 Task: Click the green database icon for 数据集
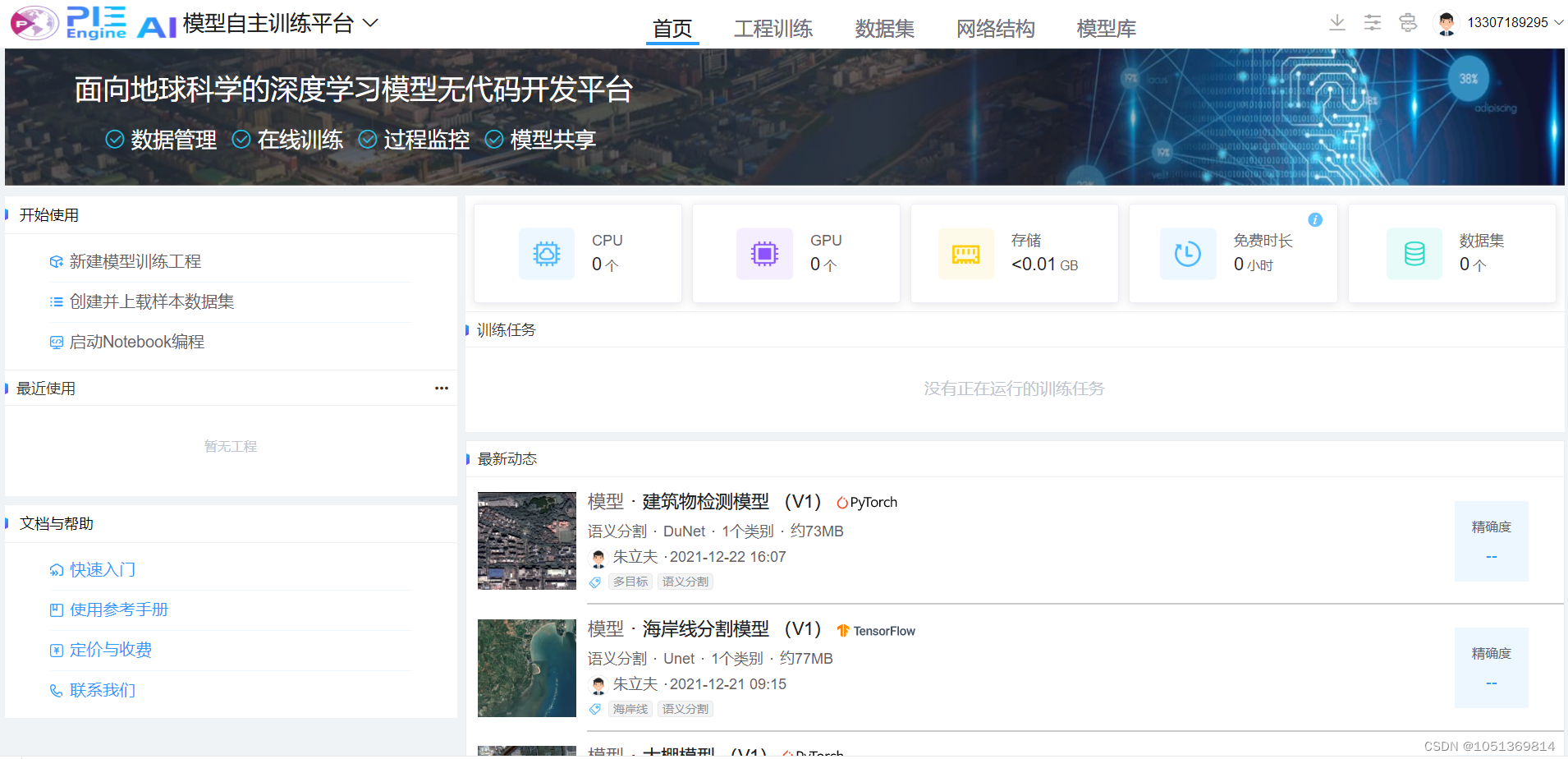click(1414, 254)
